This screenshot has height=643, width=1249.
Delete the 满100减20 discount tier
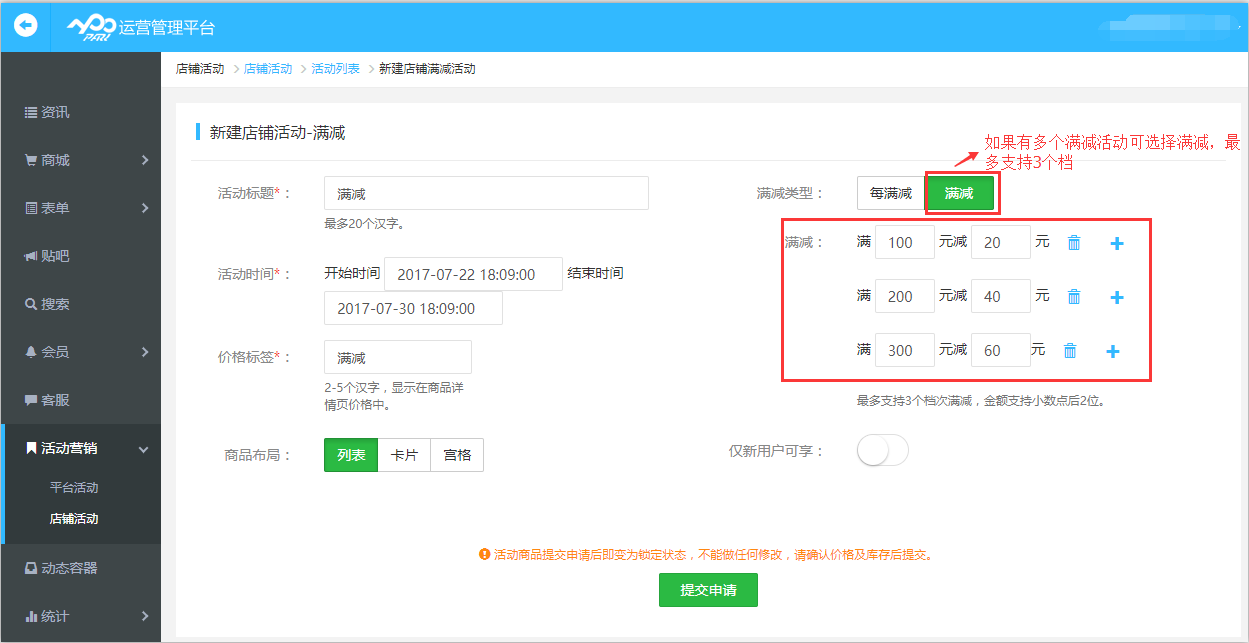1073,241
